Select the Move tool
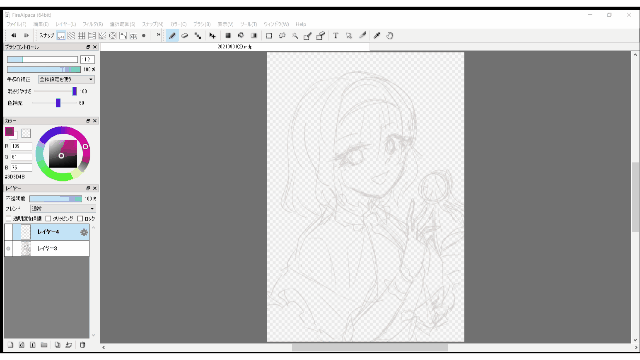Image resolution: width=640 pixels, height=360 pixels. [x=212, y=36]
